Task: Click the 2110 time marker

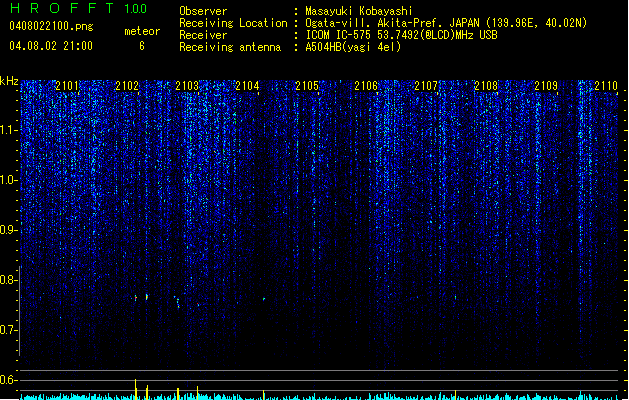Action: (606, 86)
